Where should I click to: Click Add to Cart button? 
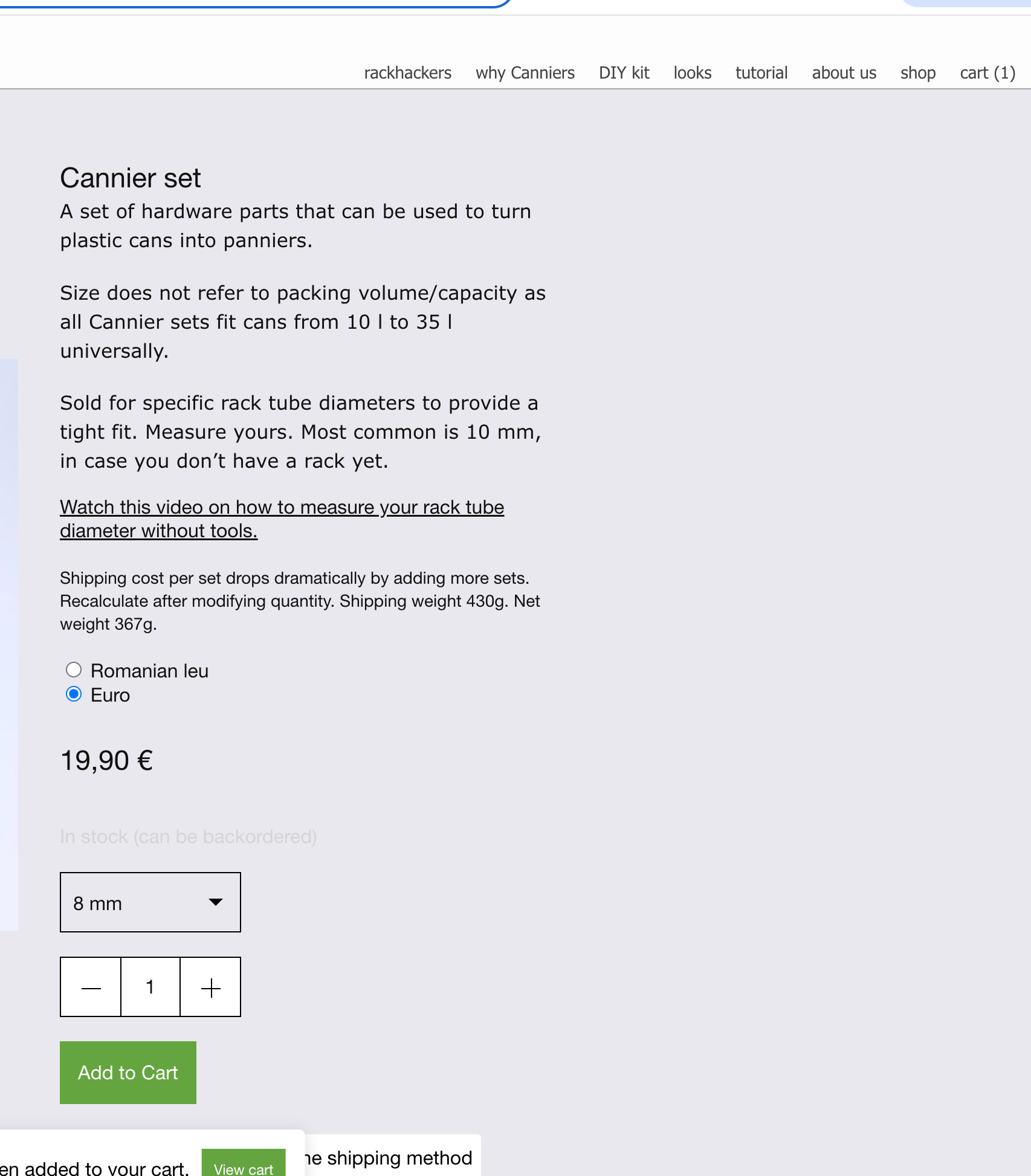click(x=128, y=1073)
